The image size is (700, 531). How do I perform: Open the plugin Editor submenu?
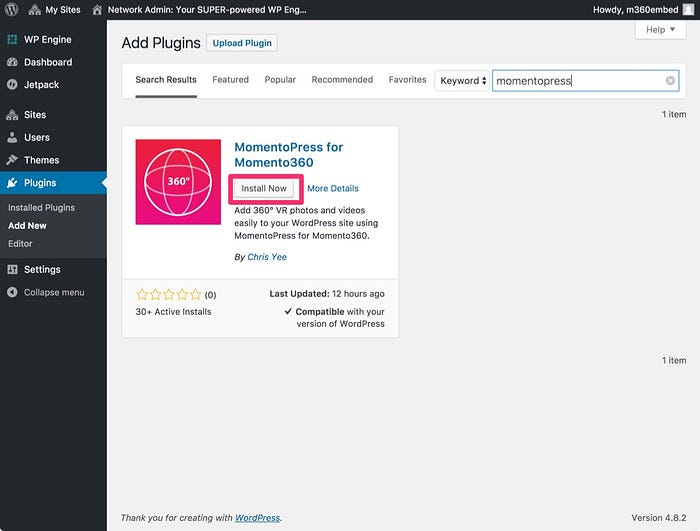(20, 243)
